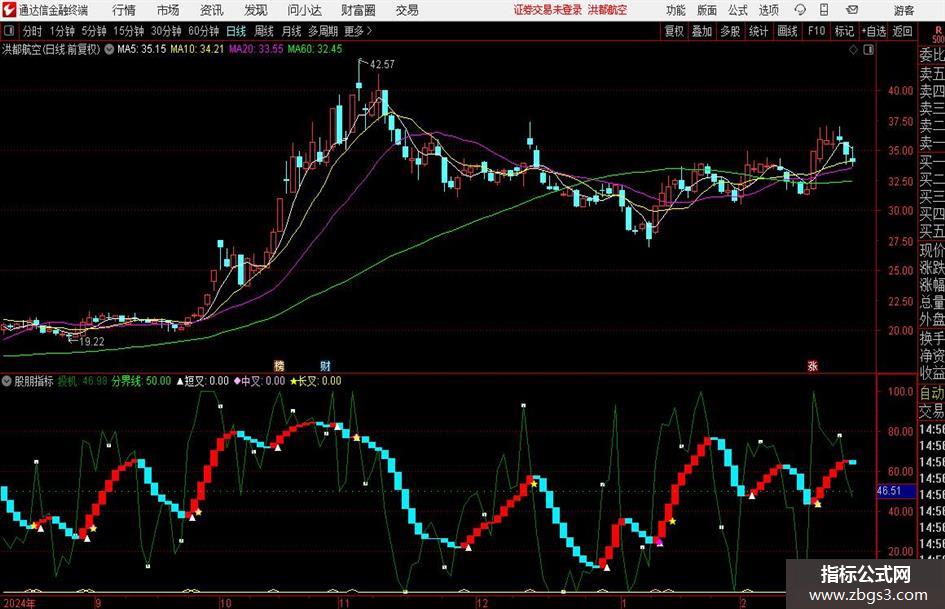This screenshot has height=609, width=945.
Task: Click the 洪都航空 stock name in title bar
Action: (608, 10)
